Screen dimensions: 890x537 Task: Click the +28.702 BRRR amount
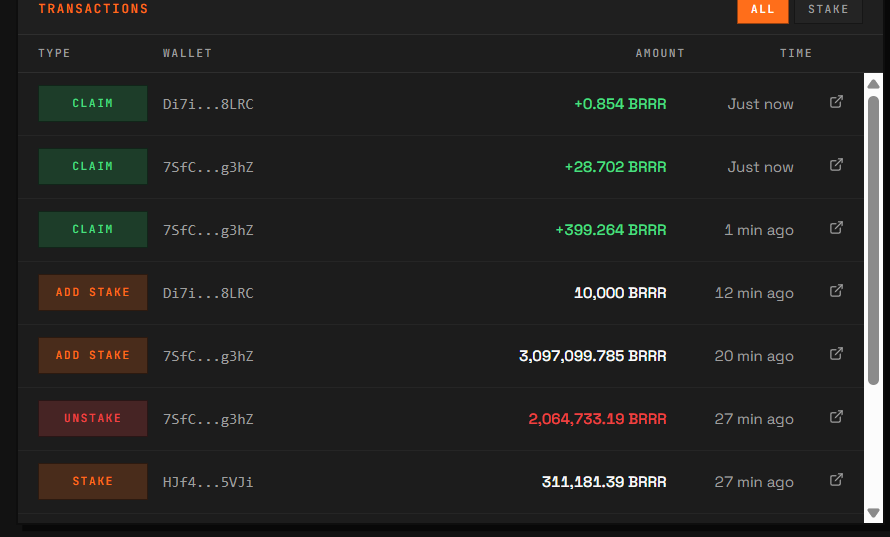click(x=615, y=167)
